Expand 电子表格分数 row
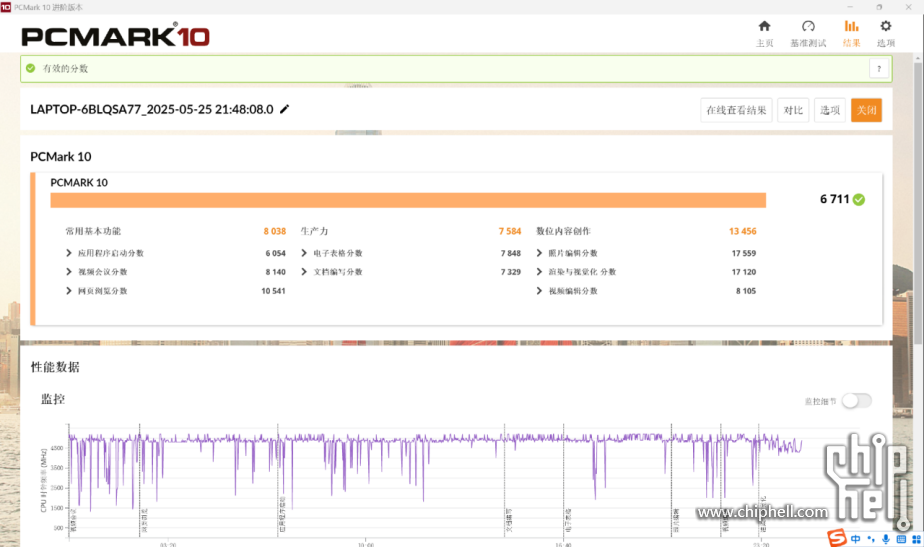 pyautogui.click(x=304, y=253)
